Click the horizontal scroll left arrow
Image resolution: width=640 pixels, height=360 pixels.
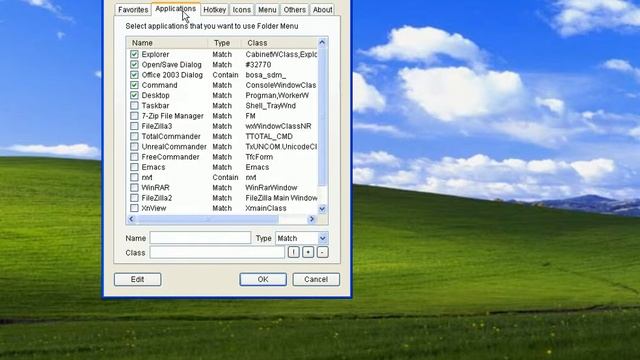[x=131, y=219]
